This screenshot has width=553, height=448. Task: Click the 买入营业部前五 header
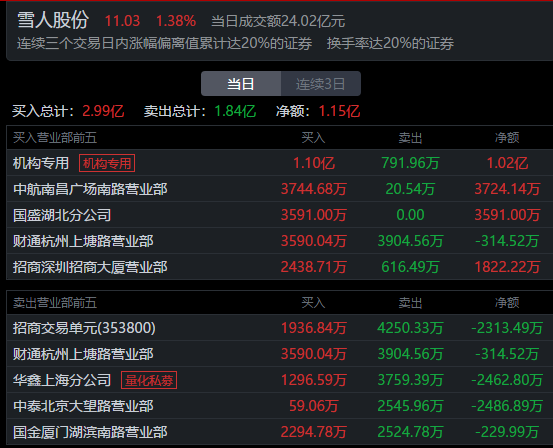click(55, 138)
